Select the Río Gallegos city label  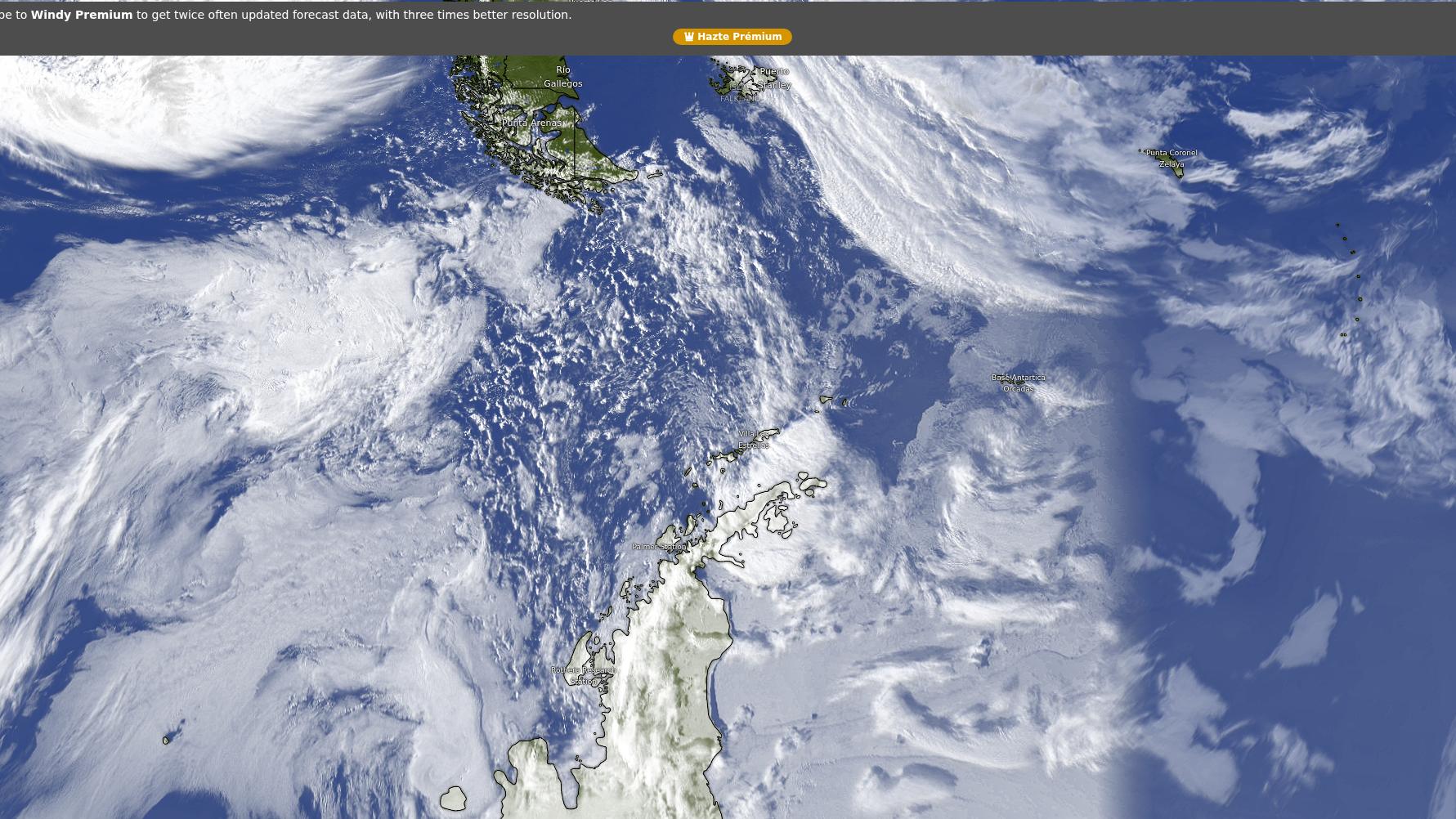[562, 77]
